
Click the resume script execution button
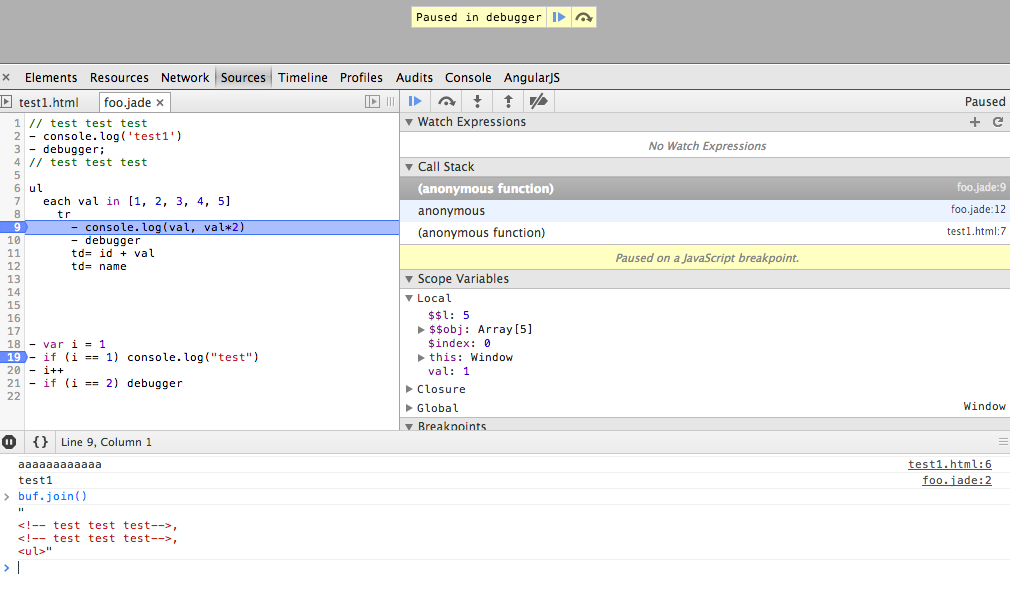pyautogui.click(x=415, y=101)
